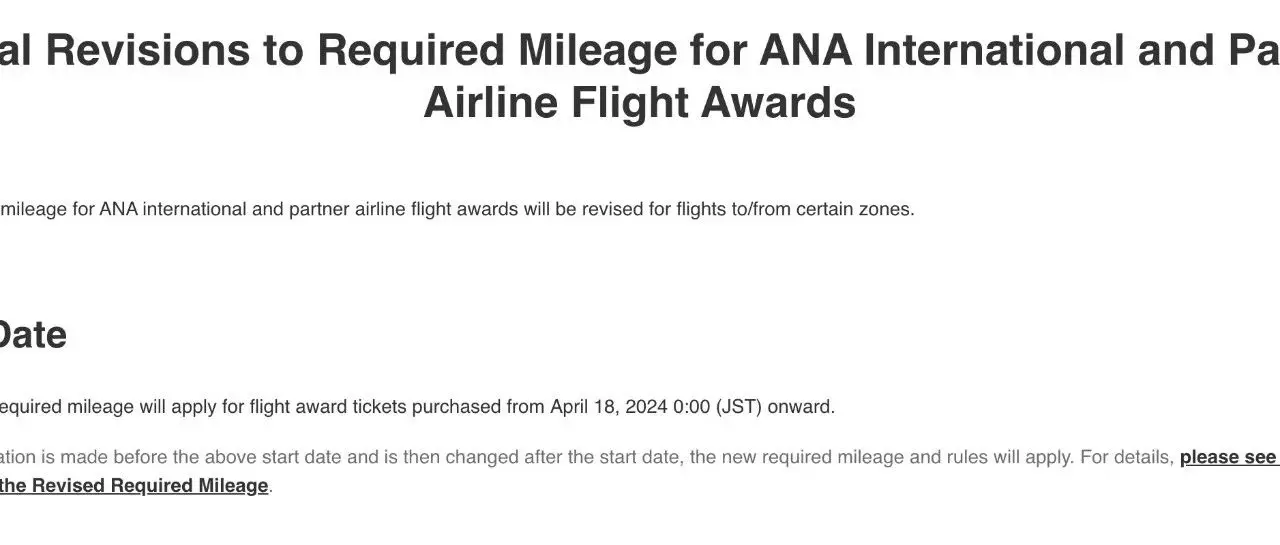Open the "please see" underlined link

tap(1228, 458)
